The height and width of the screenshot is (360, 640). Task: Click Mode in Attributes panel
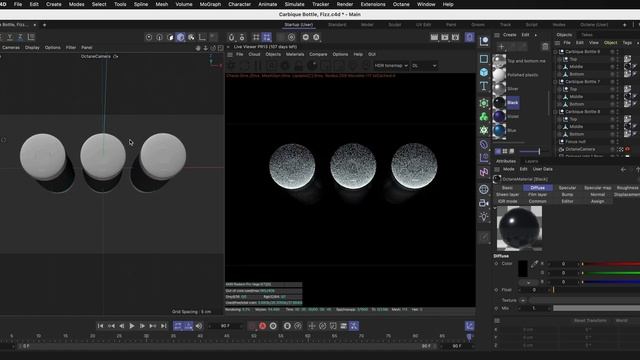509,169
